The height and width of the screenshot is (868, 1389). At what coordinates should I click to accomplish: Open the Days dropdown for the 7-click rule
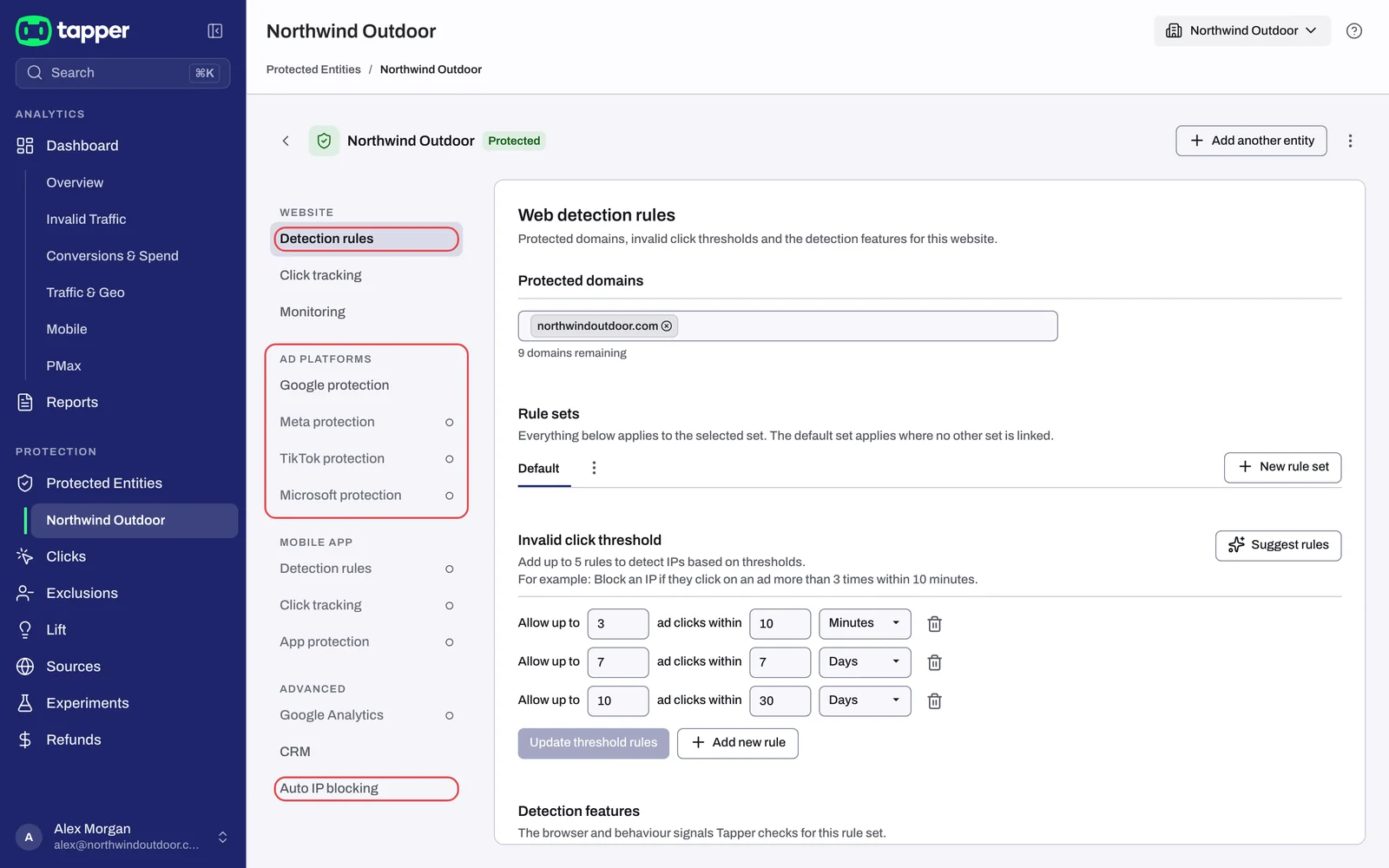point(865,662)
